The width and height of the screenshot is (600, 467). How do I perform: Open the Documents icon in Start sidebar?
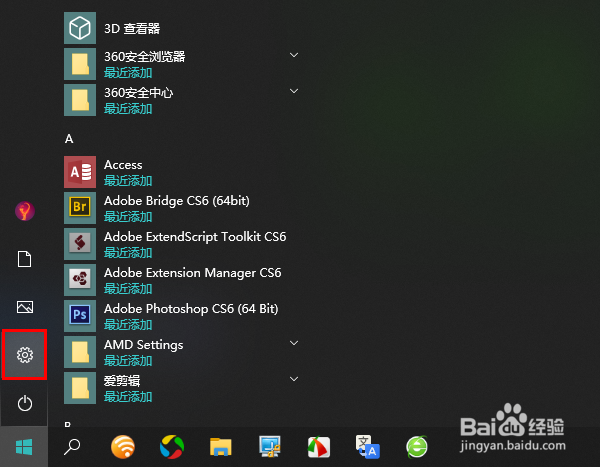click(24, 259)
